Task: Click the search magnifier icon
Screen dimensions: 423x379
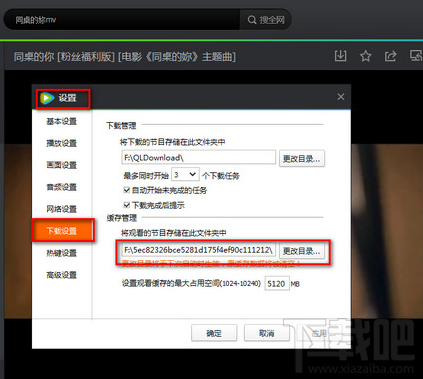Action: pyautogui.click(x=252, y=20)
